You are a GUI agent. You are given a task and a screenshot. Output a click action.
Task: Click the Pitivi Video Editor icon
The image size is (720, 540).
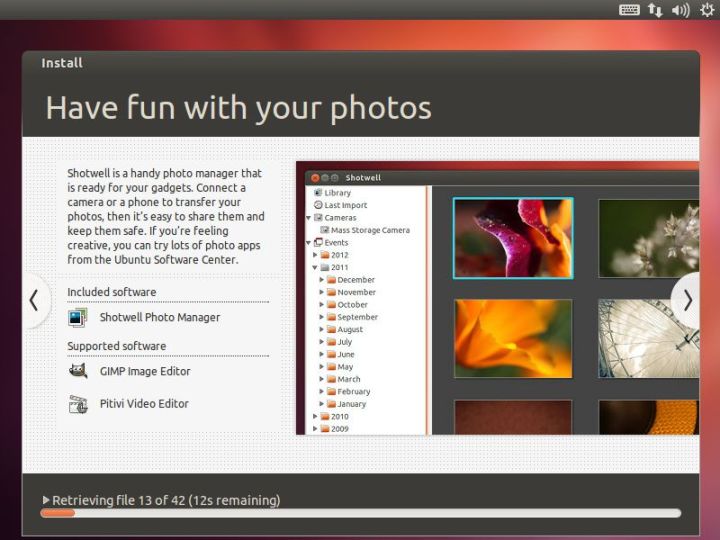tap(78, 404)
